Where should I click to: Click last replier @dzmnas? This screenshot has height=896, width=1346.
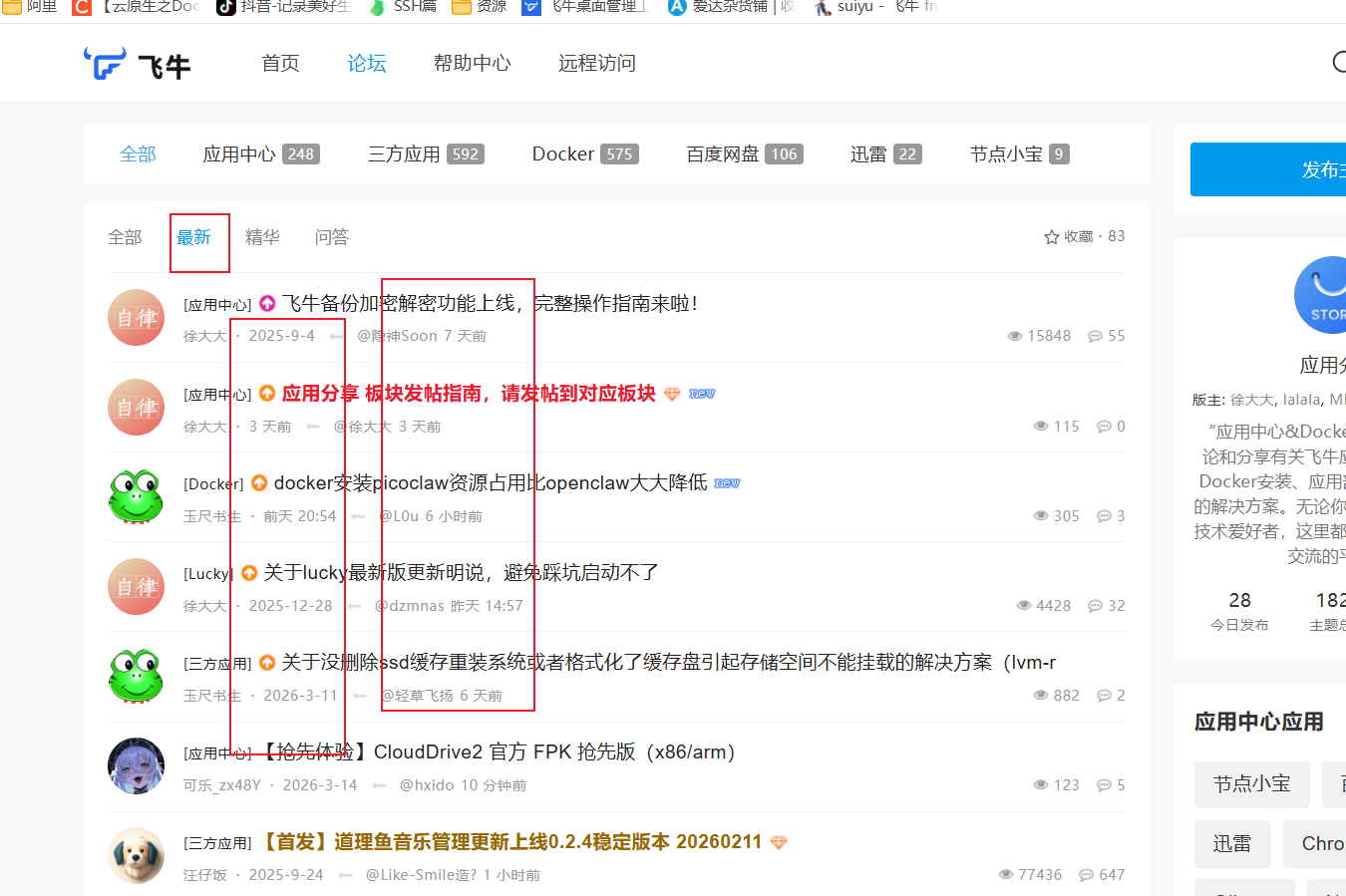coord(409,606)
